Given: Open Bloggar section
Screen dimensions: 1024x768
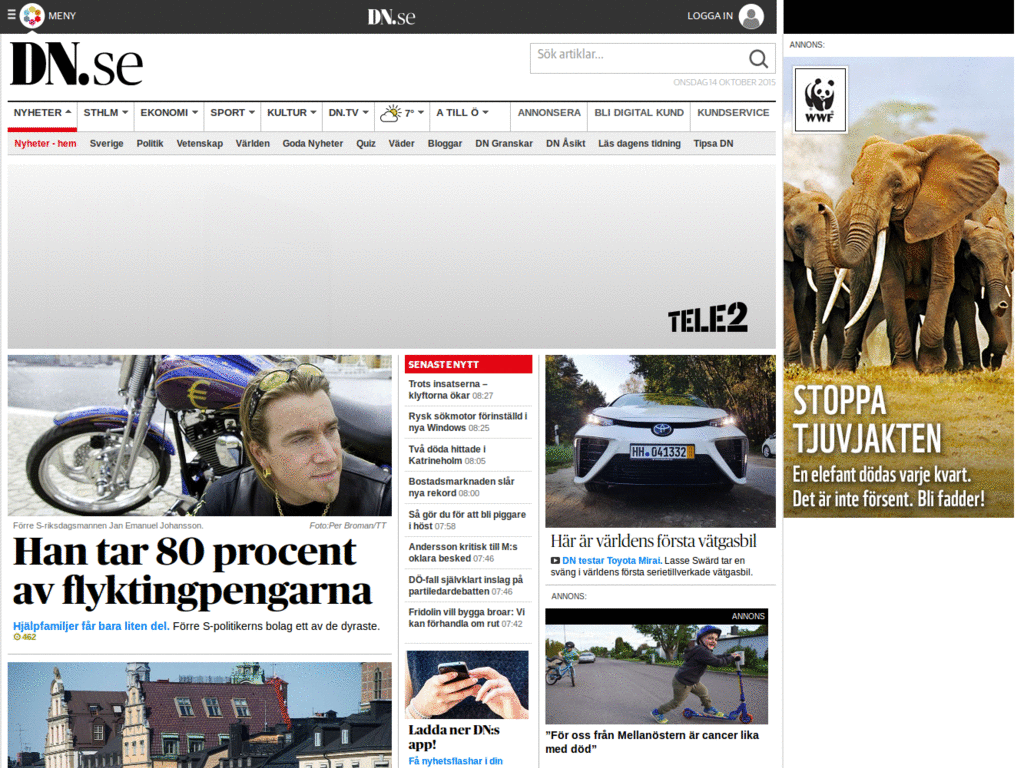Looking at the screenshot, I should [x=445, y=144].
